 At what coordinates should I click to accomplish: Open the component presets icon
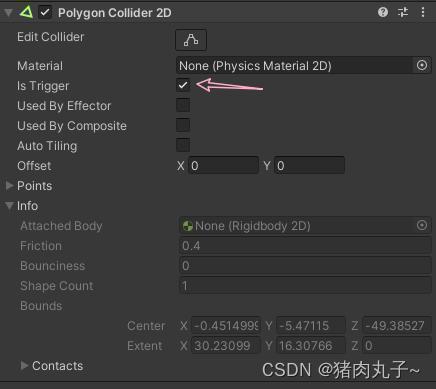(403, 12)
